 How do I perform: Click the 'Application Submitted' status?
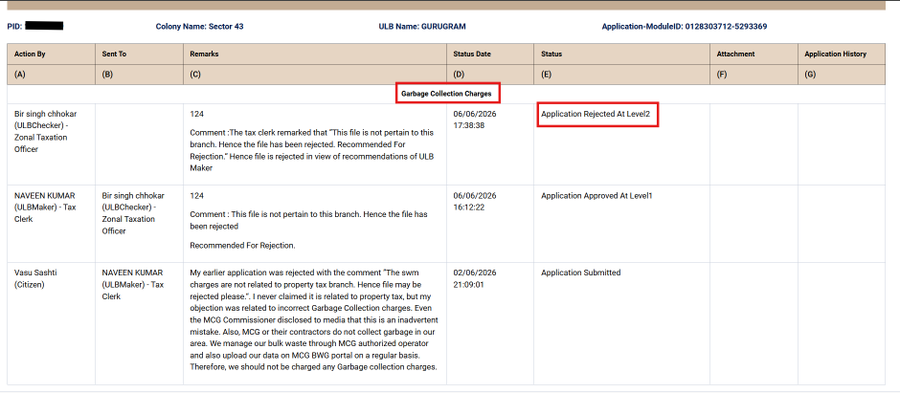click(580, 273)
